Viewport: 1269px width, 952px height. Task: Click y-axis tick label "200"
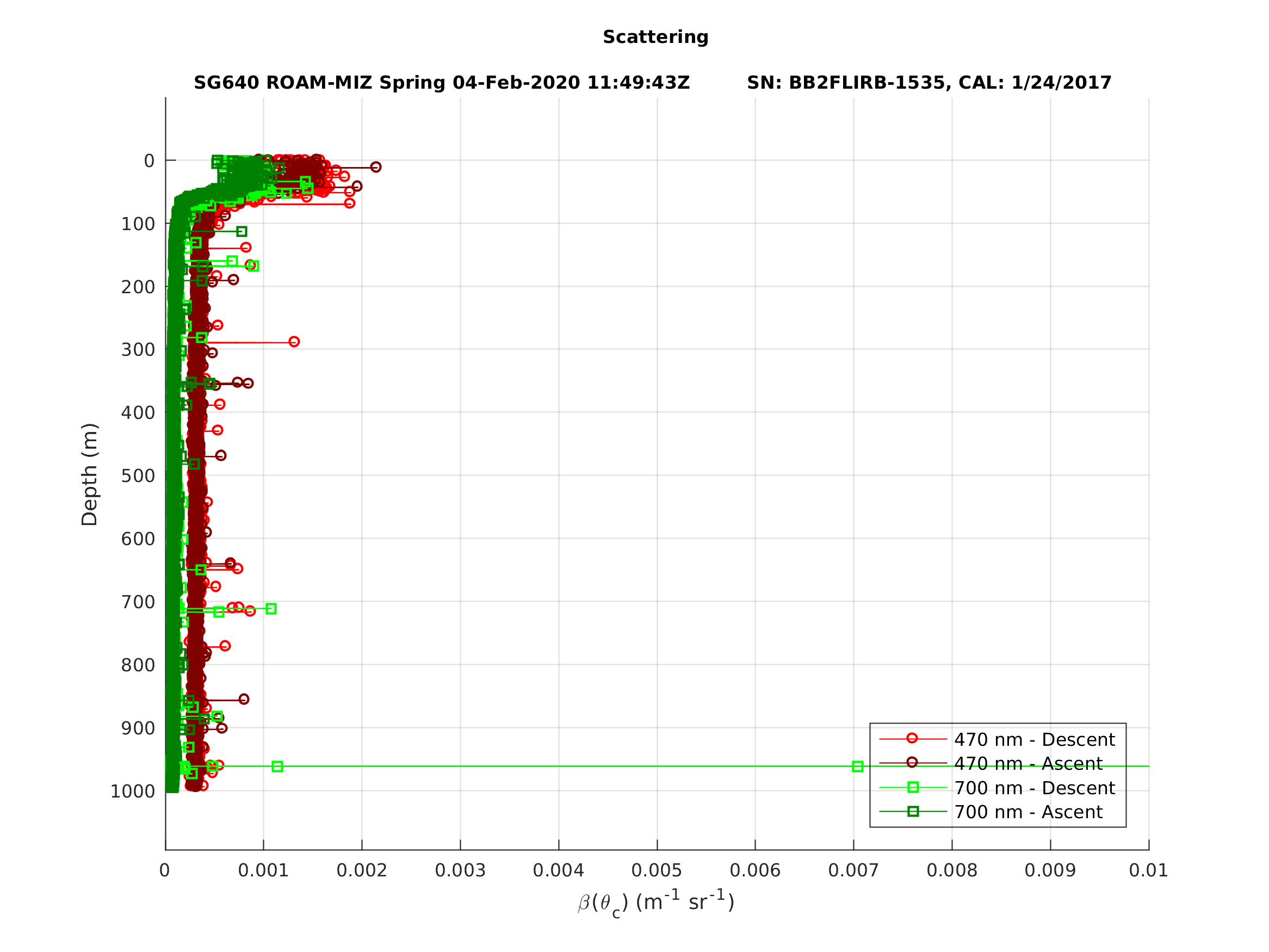point(138,287)
